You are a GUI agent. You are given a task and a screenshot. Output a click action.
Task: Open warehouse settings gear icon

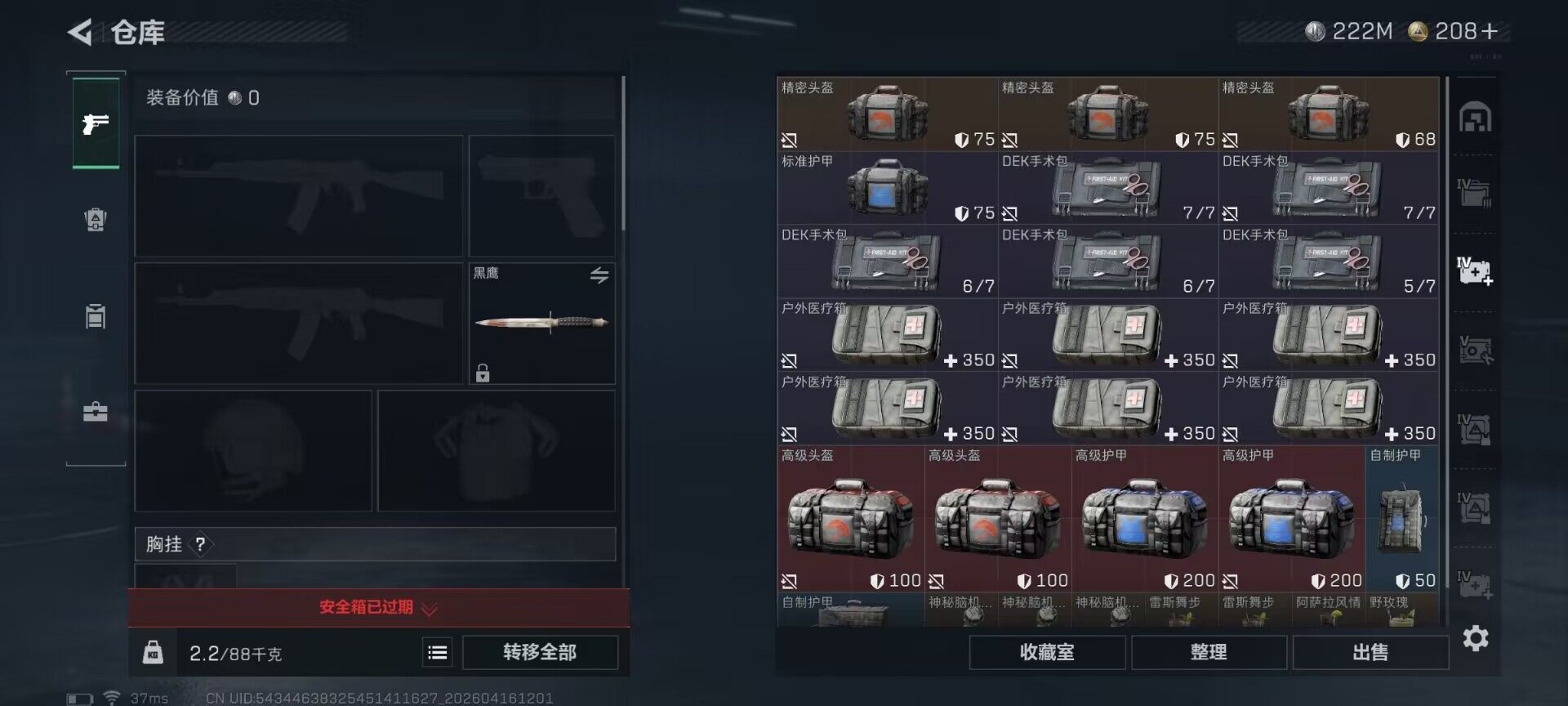1476,638
